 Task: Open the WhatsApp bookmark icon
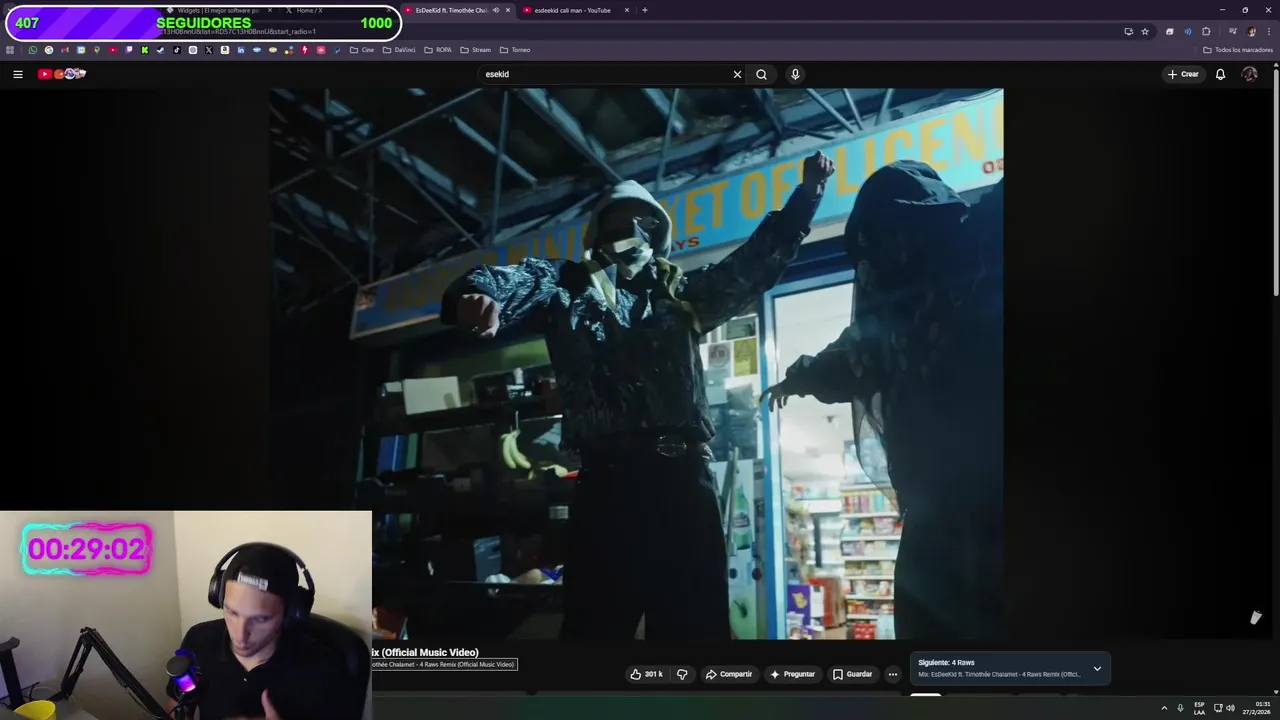click(33, 50)
